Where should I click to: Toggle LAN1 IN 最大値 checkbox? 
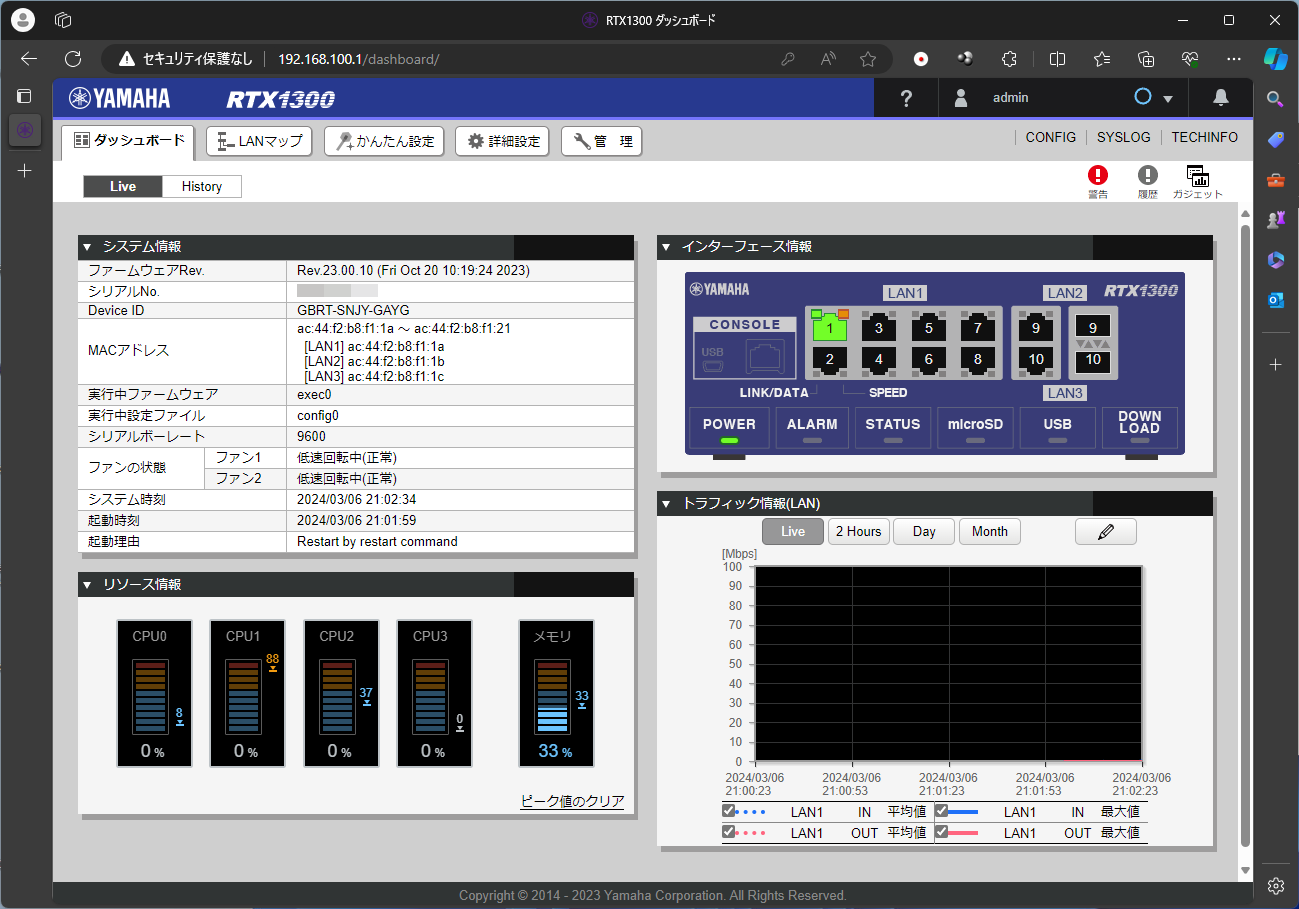click(x=941, y=811)
